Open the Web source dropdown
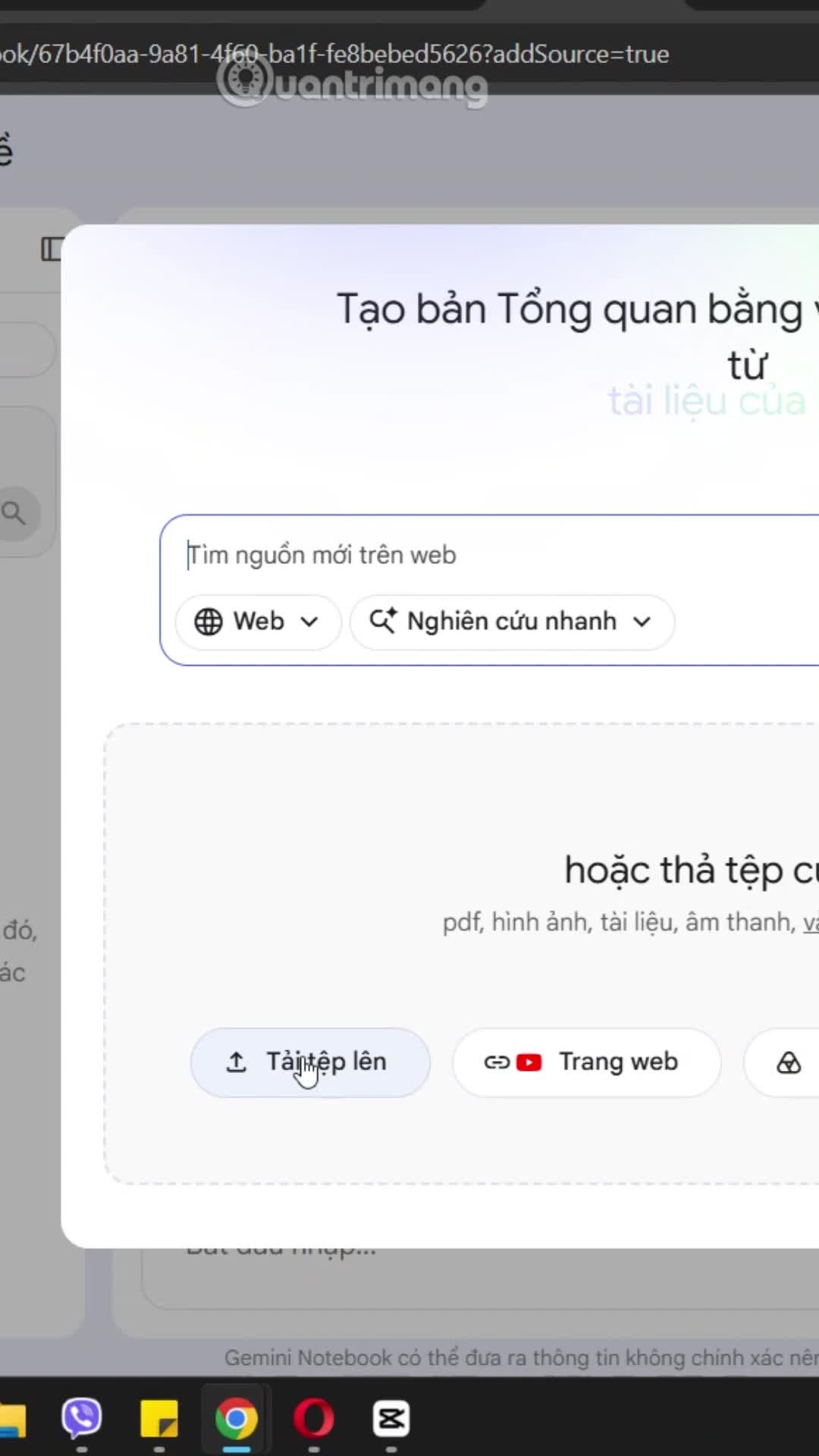This screenshot has height=1456, width=819. [x=258, y=622]
